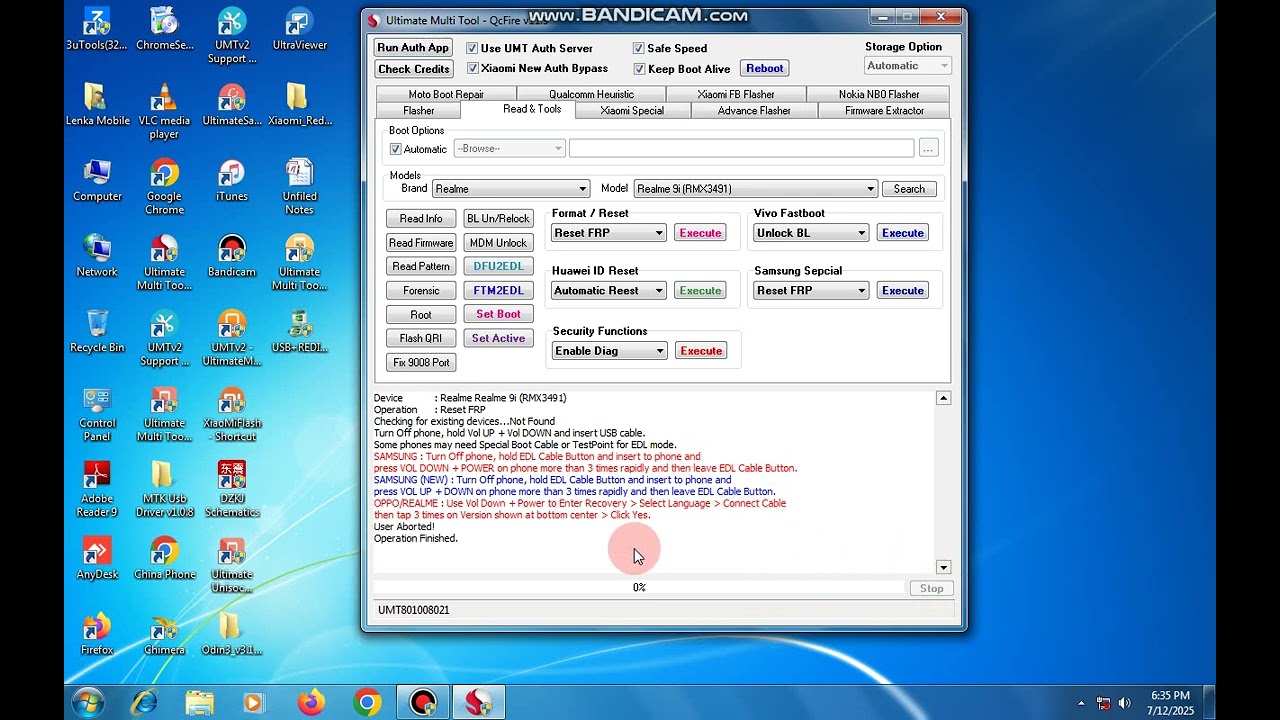Expand the Model dropdown for Realme 9i
This screenshot has height=720, width=1280.
click(755, 189)
